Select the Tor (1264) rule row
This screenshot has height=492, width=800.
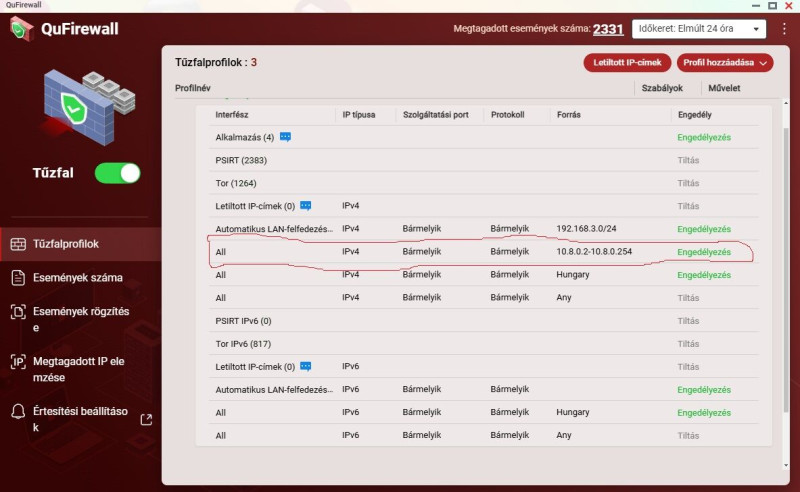point(484,183)
